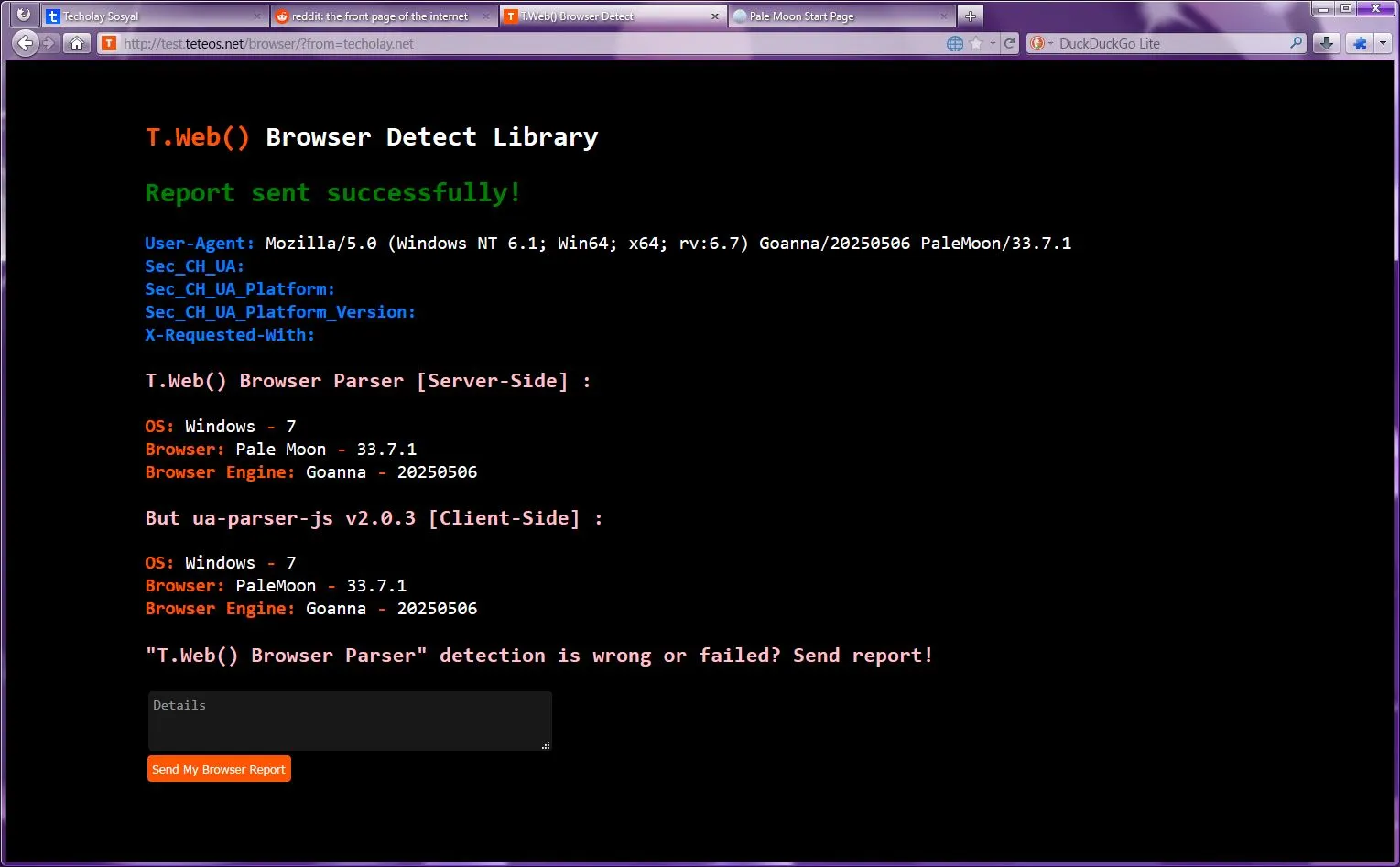This screenshot has height=867, width=1400.
Task: Open the Pale Moon application menu button
Action: [x=24, y=15]
